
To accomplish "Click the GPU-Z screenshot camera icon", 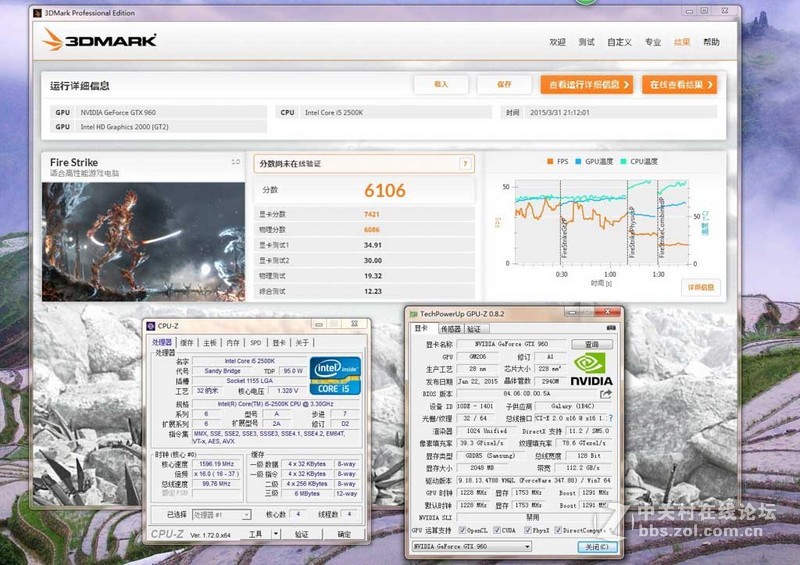I will coord(611,328).
